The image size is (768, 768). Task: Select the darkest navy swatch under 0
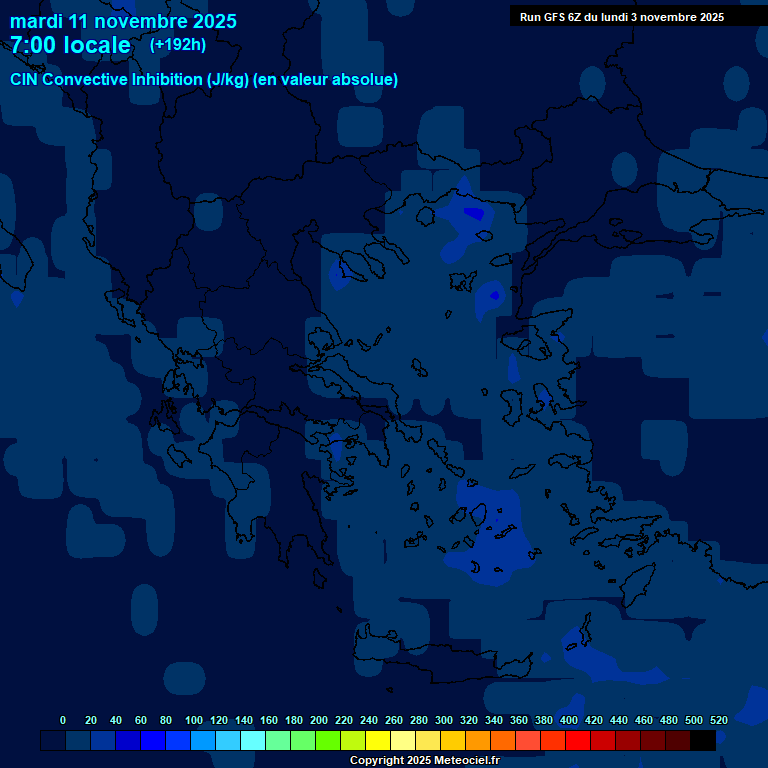coord(53,741)
